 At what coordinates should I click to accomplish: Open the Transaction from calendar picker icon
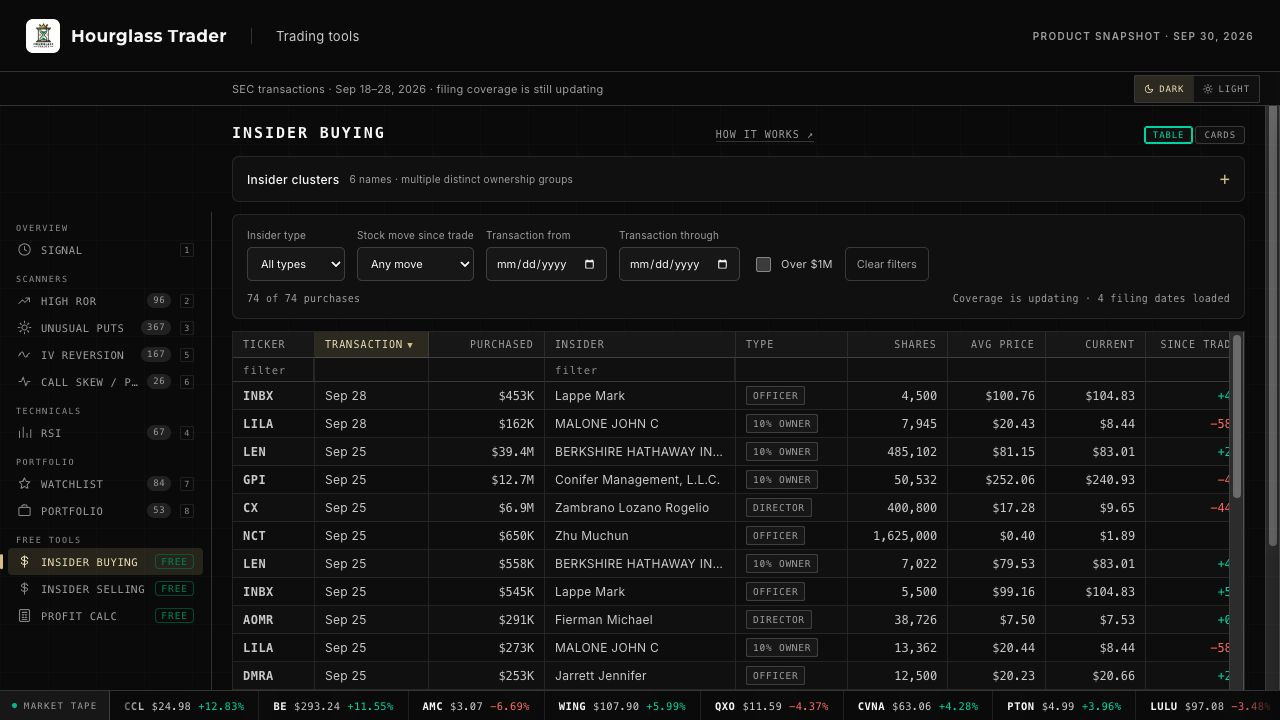point(589,264)
